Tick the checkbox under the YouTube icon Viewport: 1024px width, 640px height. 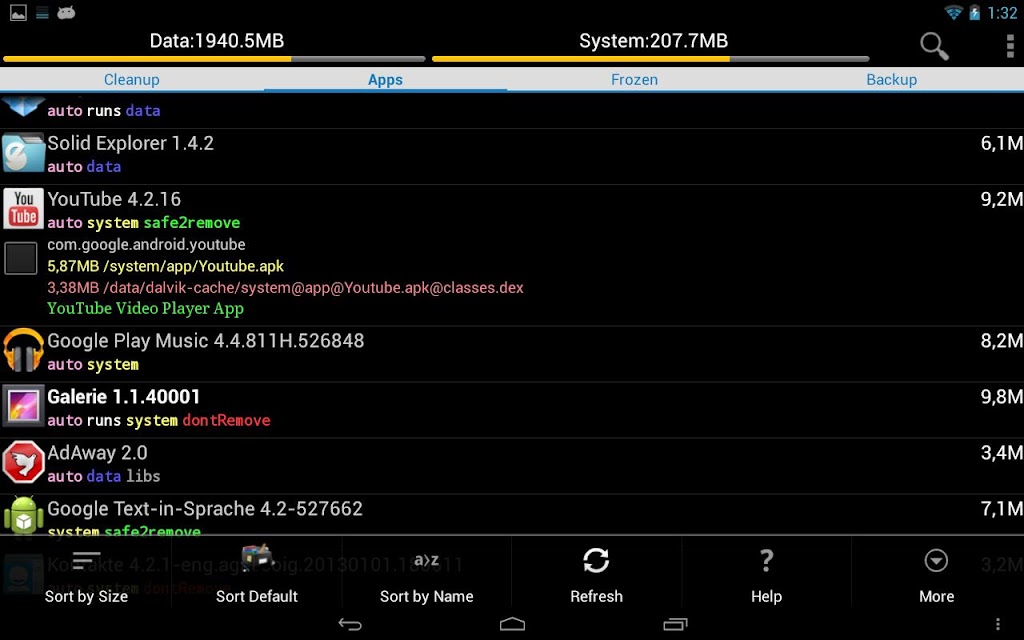(21, 258)
